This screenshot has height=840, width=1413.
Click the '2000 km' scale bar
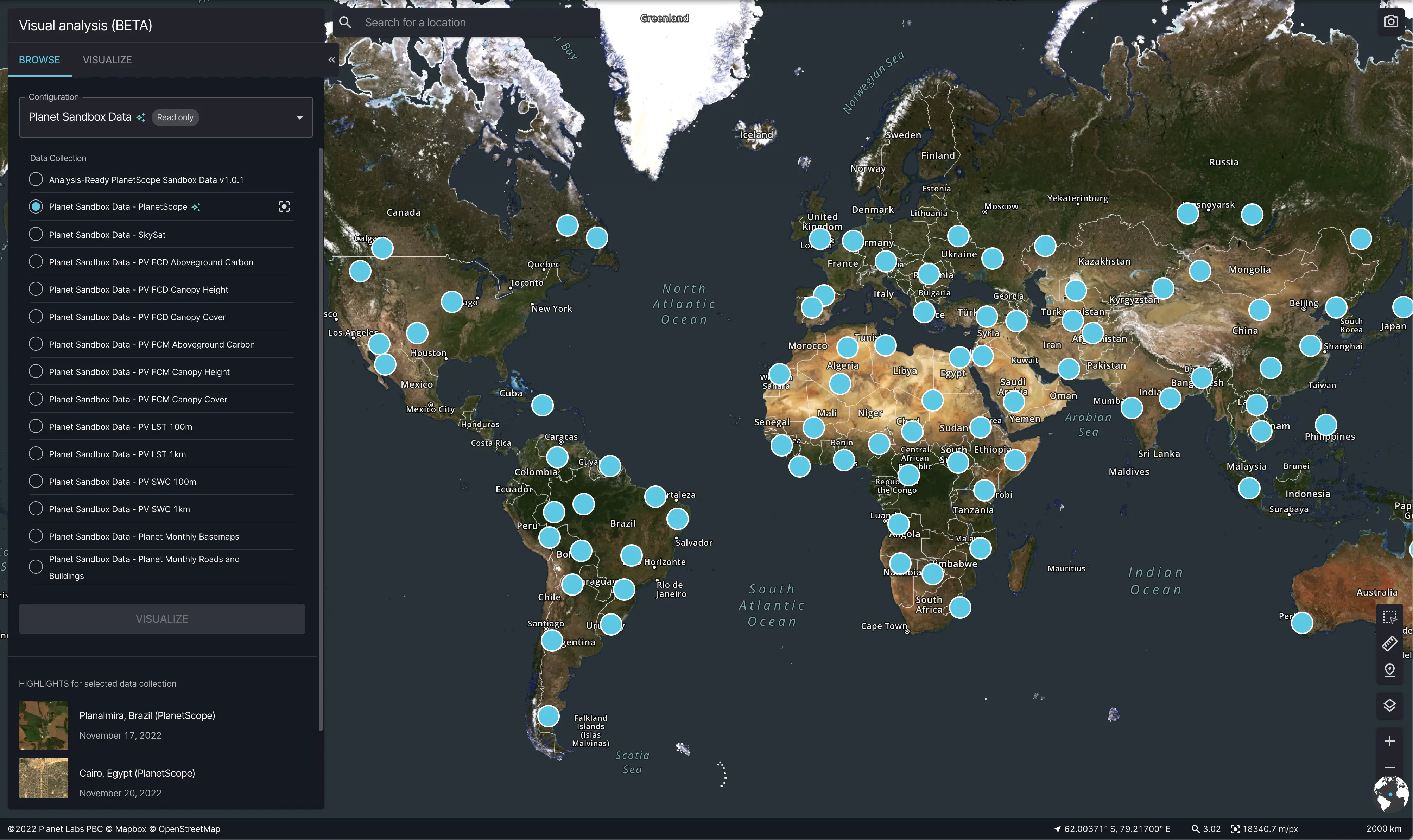point(1363,830)
